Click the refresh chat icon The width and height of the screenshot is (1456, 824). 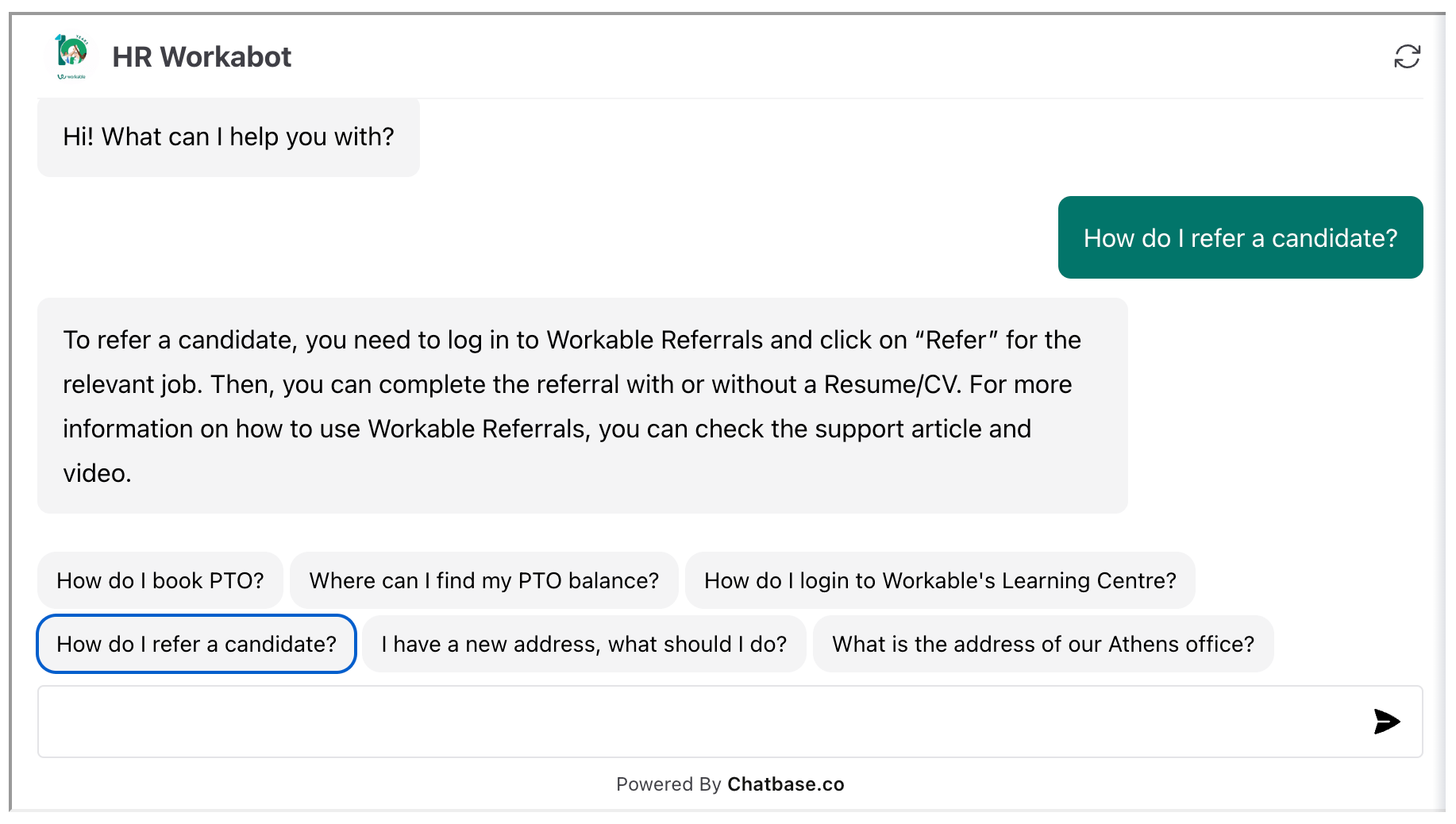point(1407,56)
